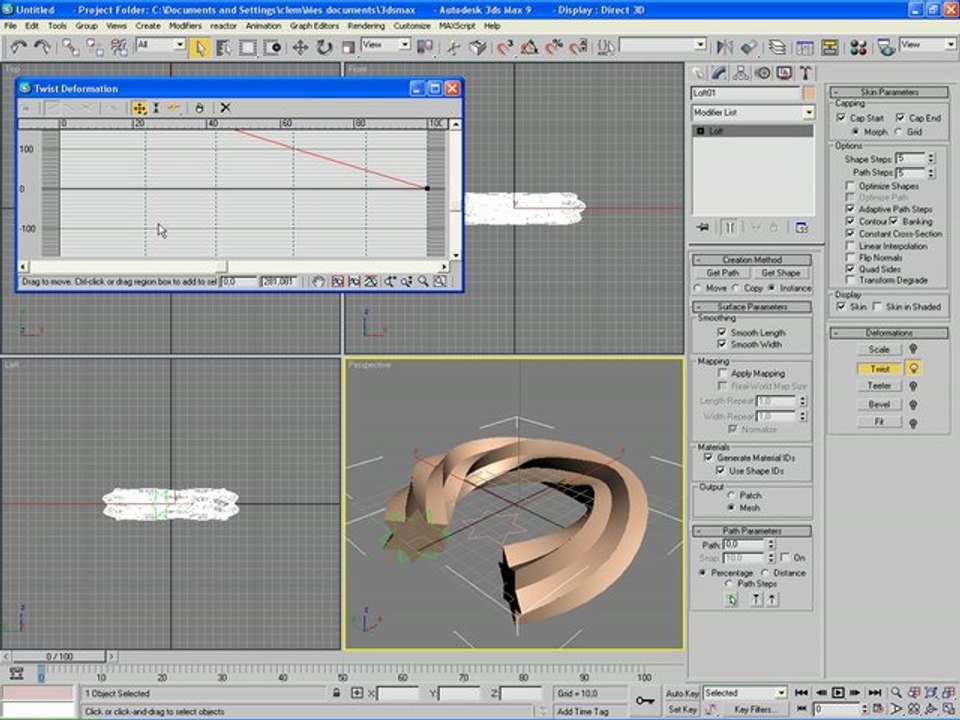Viewport: 960px width, 720px height.
Task: Click the Get Path button
Action: tap(722, 273)
